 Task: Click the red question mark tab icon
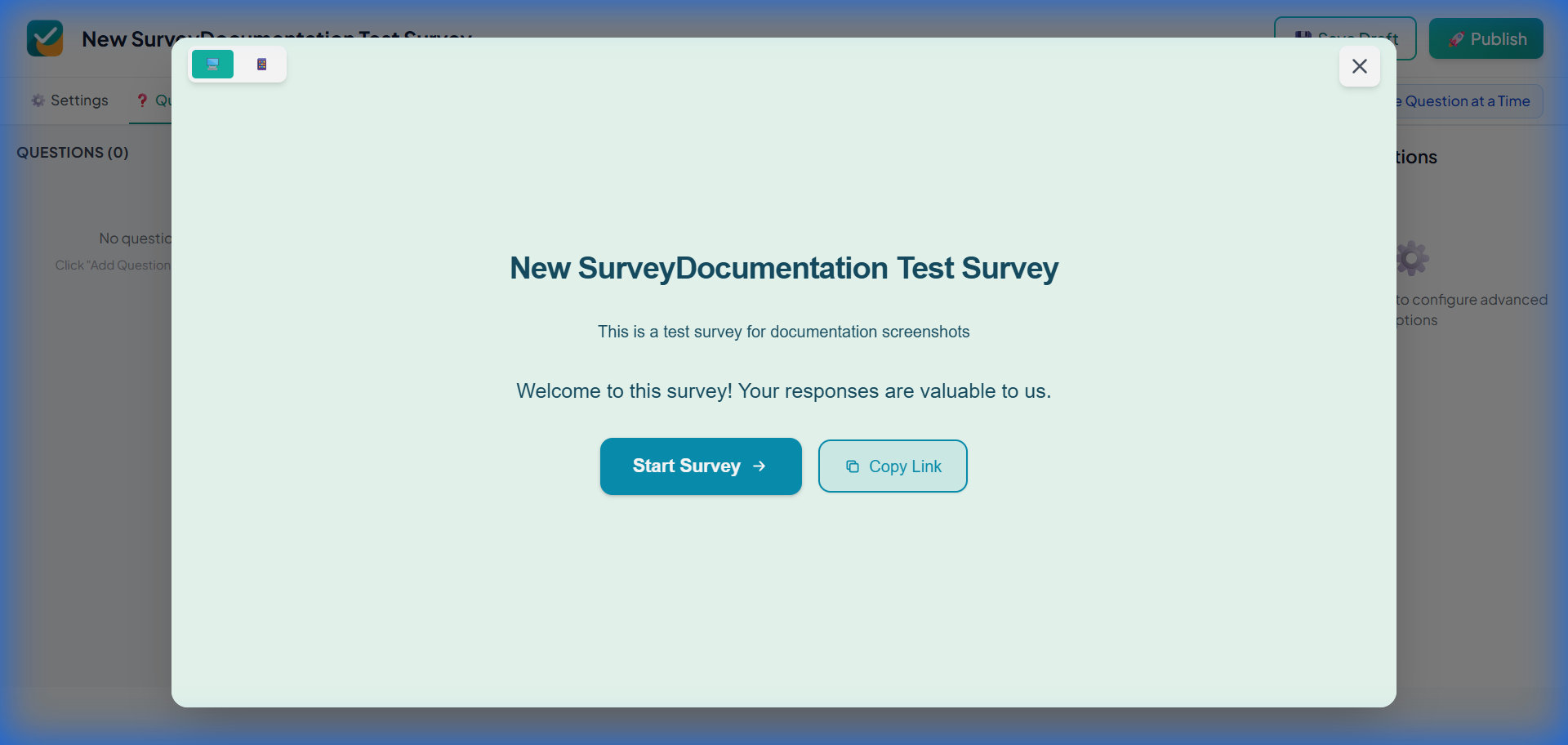pyautogui.click(x=142, y=100)
